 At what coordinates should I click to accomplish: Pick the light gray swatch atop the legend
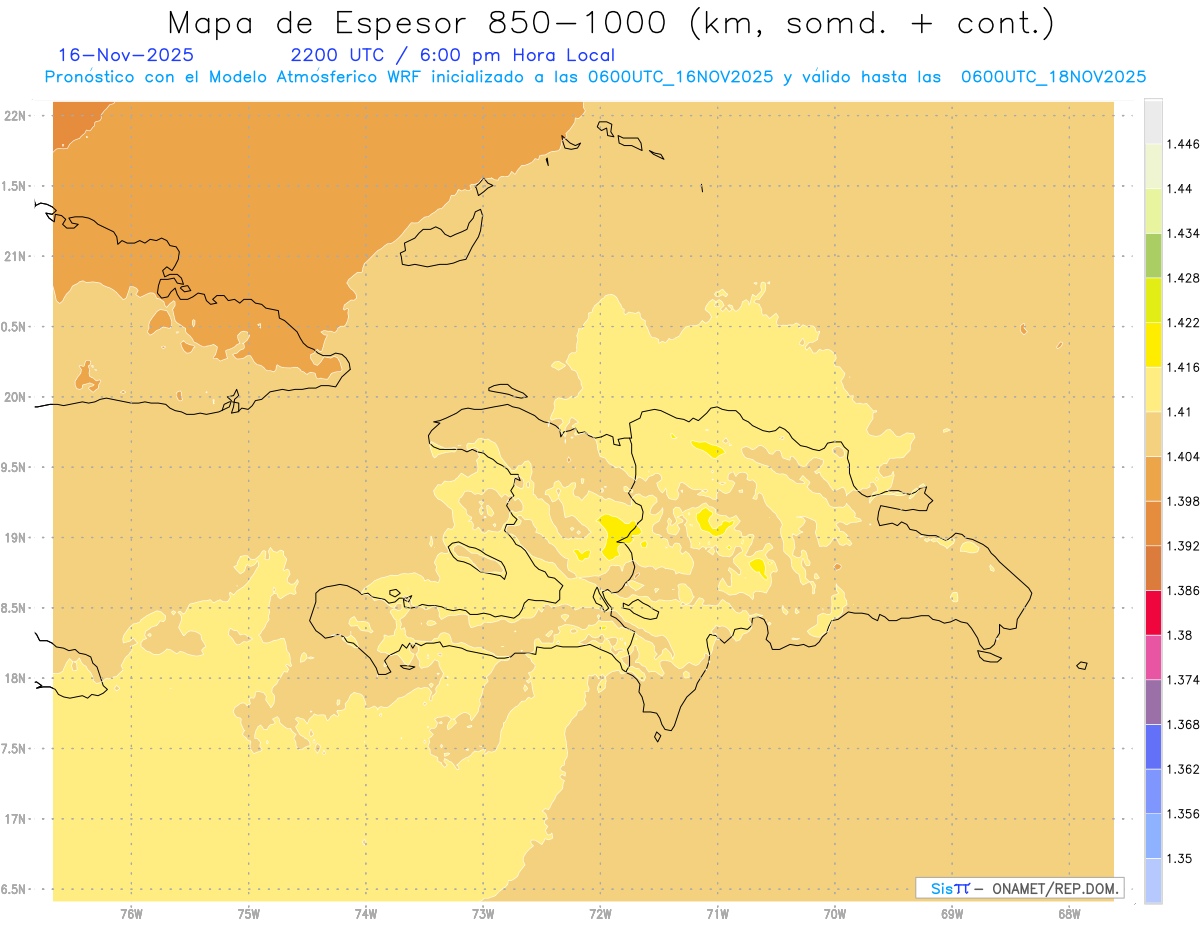pyautogui.click(x=1153, y=121)
